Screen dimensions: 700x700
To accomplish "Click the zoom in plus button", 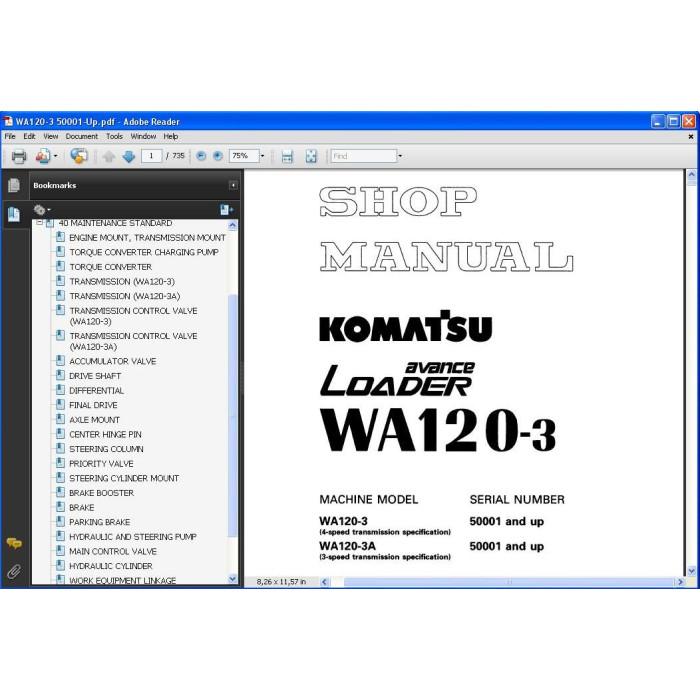I will click(x=217, y=156).
